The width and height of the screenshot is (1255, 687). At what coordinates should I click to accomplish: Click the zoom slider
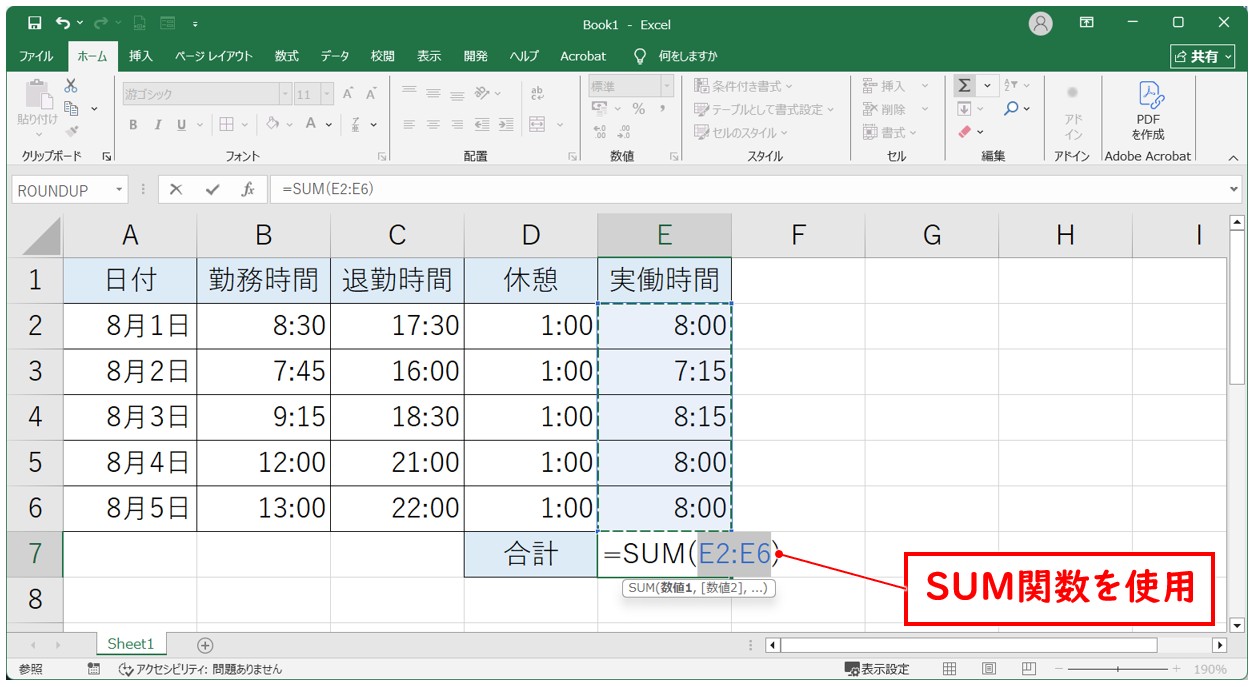point(1116,669)
